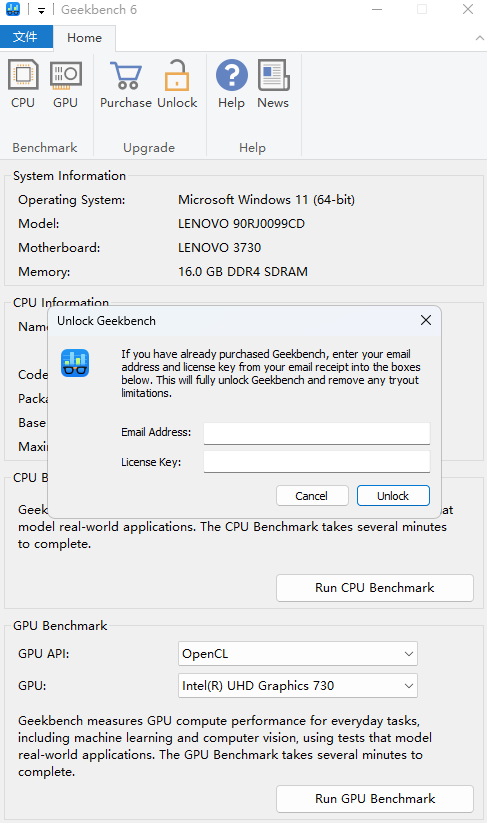
Task: Open the quick access toolbar dropdown arrow
Action: [x=41, y=10]
